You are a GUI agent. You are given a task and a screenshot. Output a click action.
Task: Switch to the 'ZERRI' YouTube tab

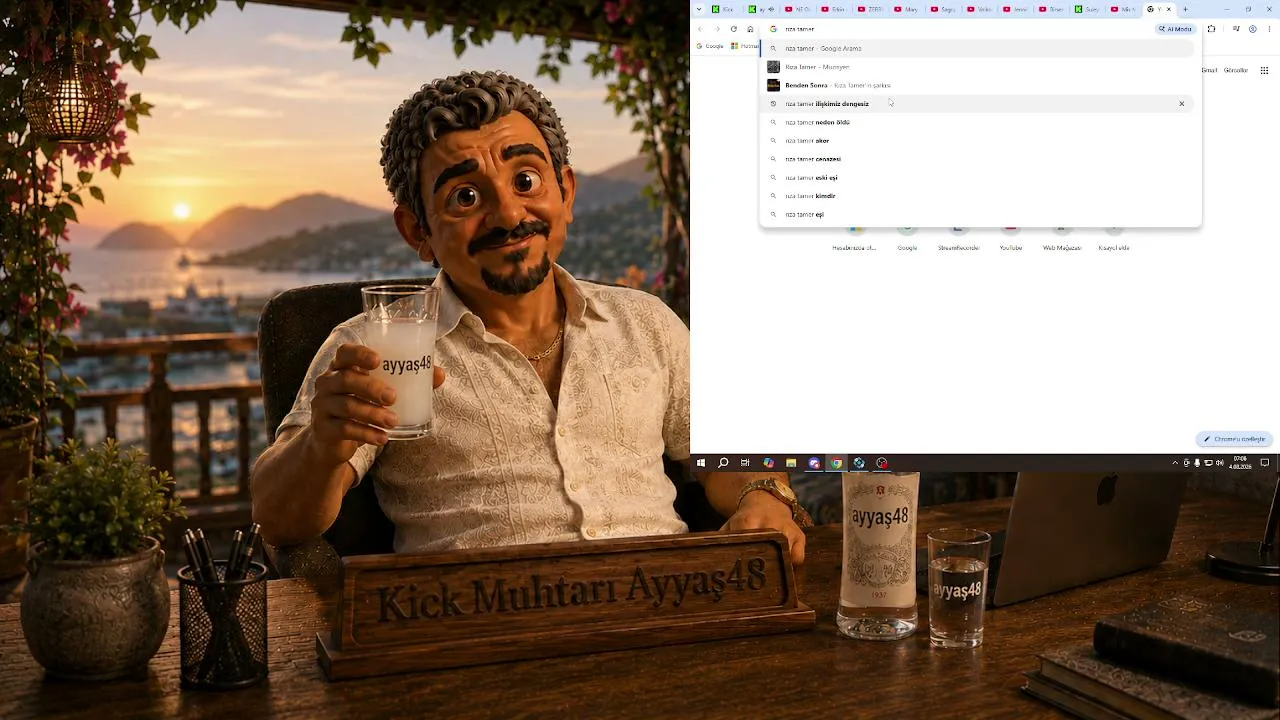tap(872, 9)
